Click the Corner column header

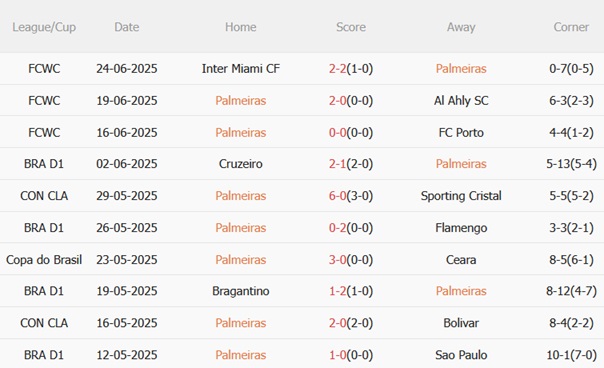571,27
